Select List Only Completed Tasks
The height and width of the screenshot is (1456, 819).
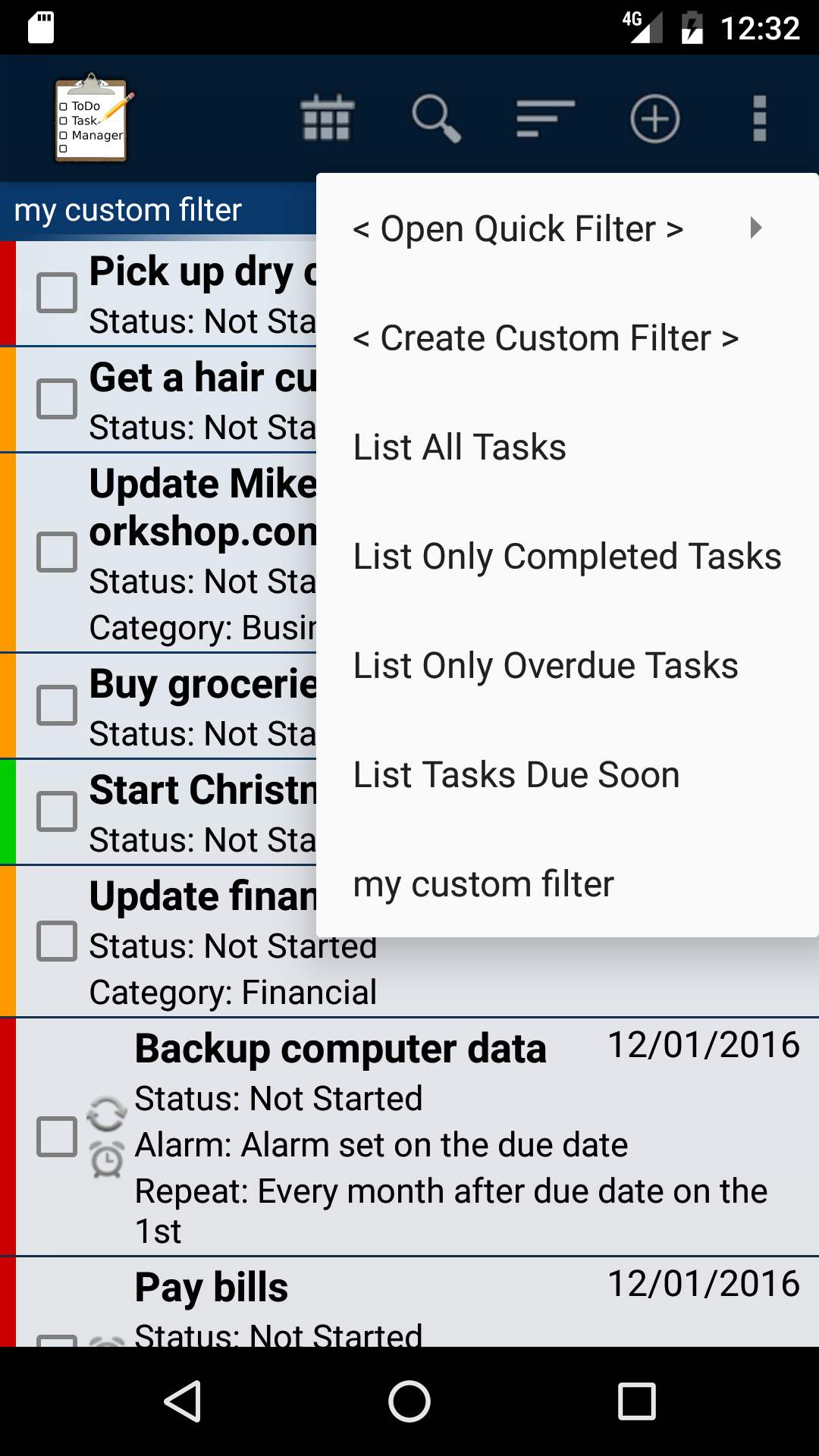tap(567, 557)
